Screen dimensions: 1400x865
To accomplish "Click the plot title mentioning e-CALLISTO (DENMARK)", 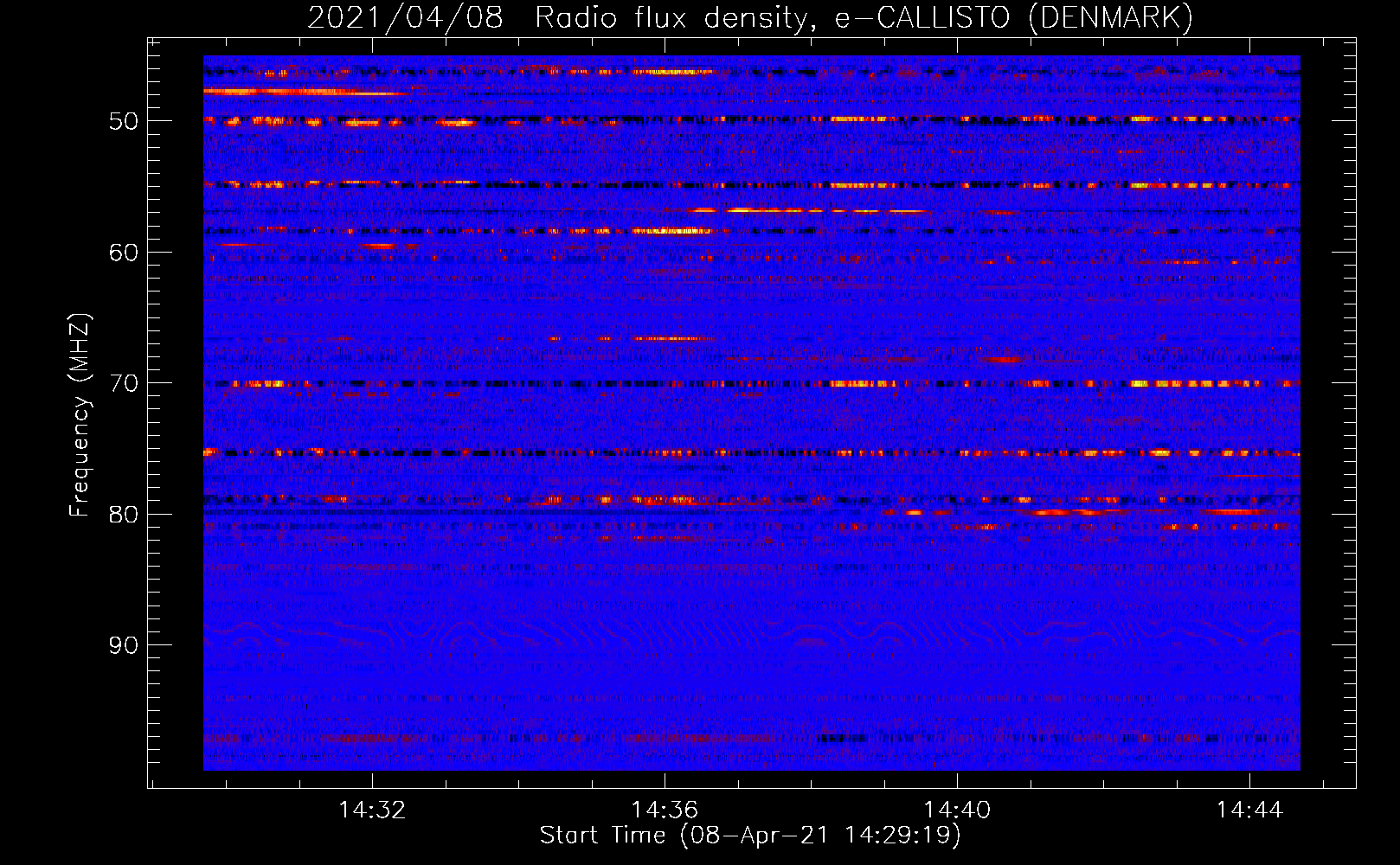I will tap(750, 17).
